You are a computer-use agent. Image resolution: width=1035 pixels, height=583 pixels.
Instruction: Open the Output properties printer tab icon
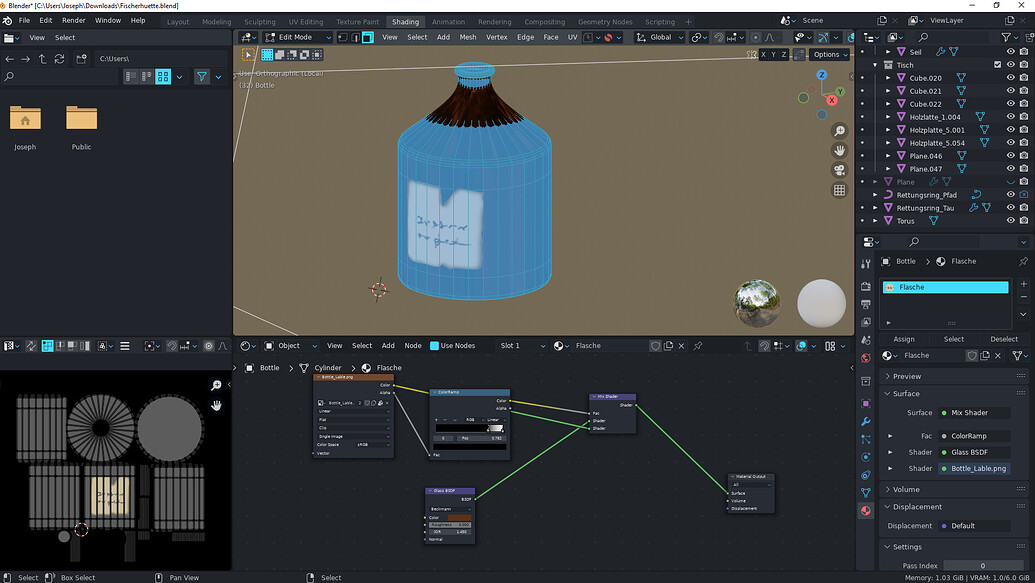click(x=866, y=304)
